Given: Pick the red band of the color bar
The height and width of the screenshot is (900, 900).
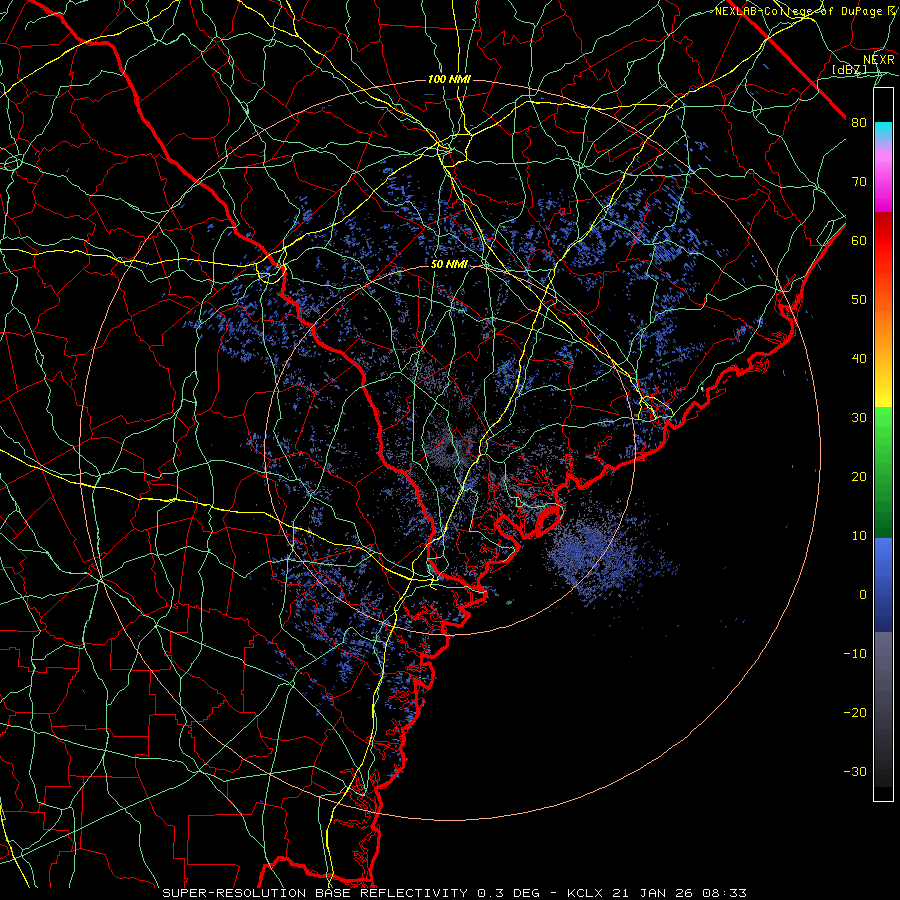Looking at the screenshot, I should [x=883, y=242].
